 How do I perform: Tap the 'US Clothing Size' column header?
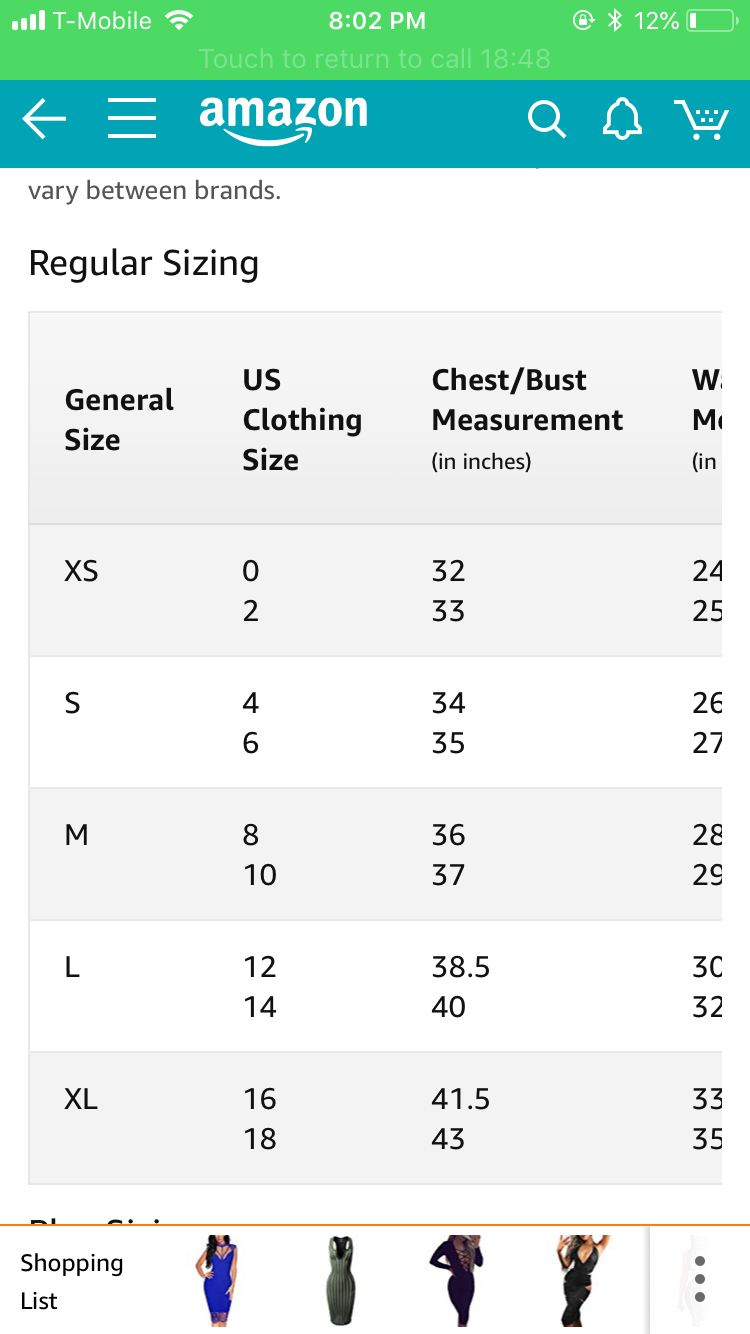point(301,420)
